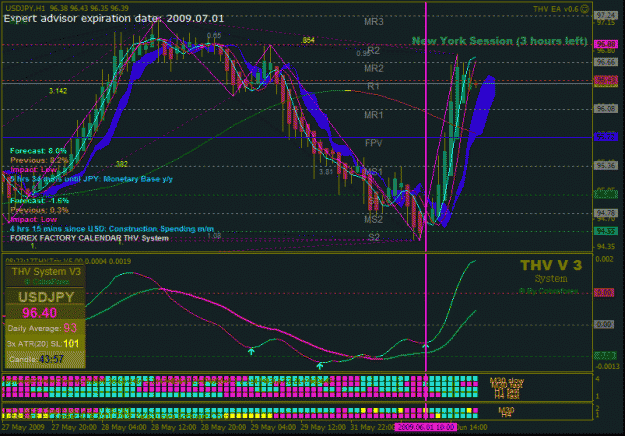The height and width of the screenshot is (436, 625).
Task: Click the 3x ATR(20) SL: 101 row
Action: pos(43,344)
